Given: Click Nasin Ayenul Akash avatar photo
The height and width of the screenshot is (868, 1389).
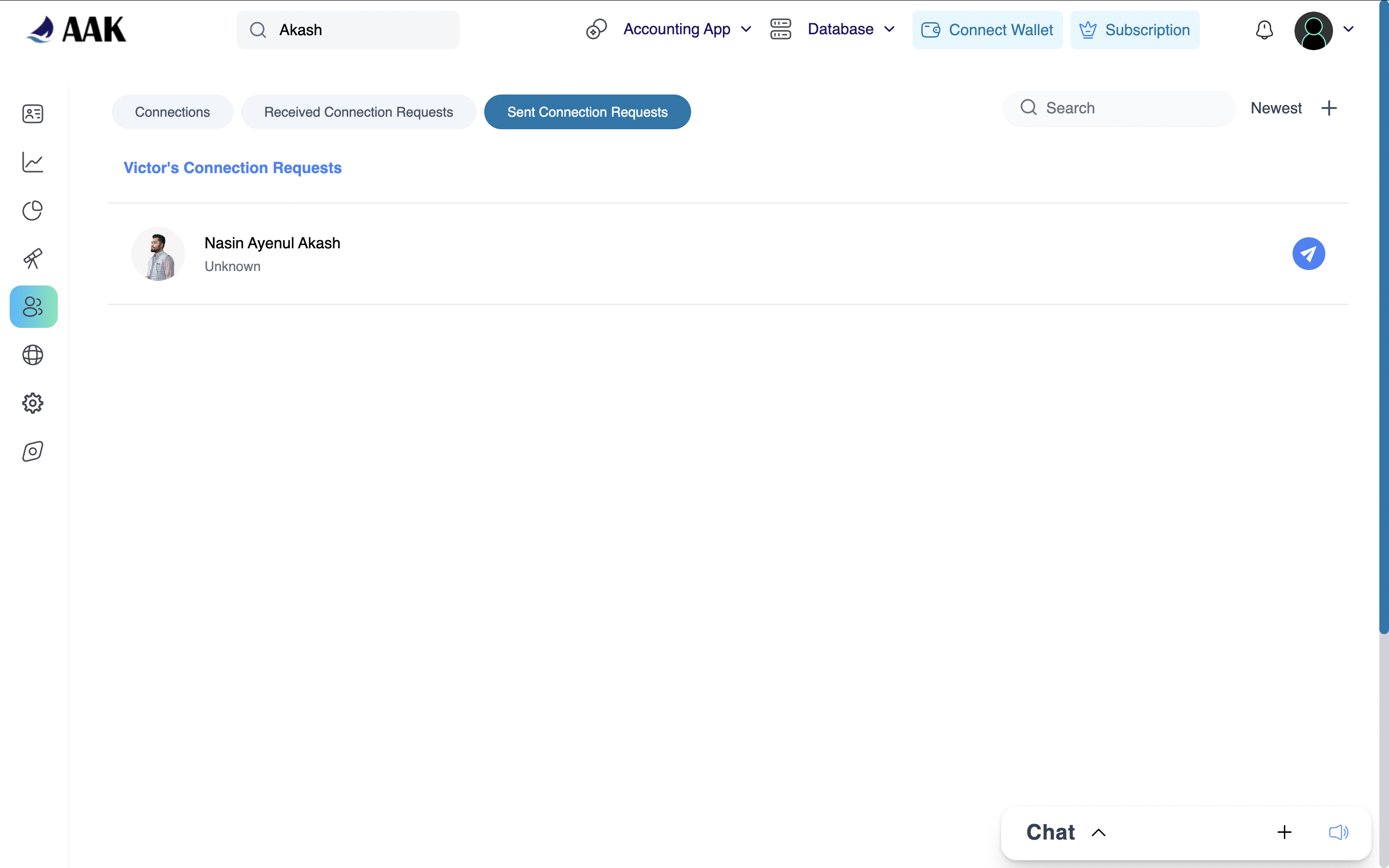Looking at the screenshot, I should pos(158,254).
